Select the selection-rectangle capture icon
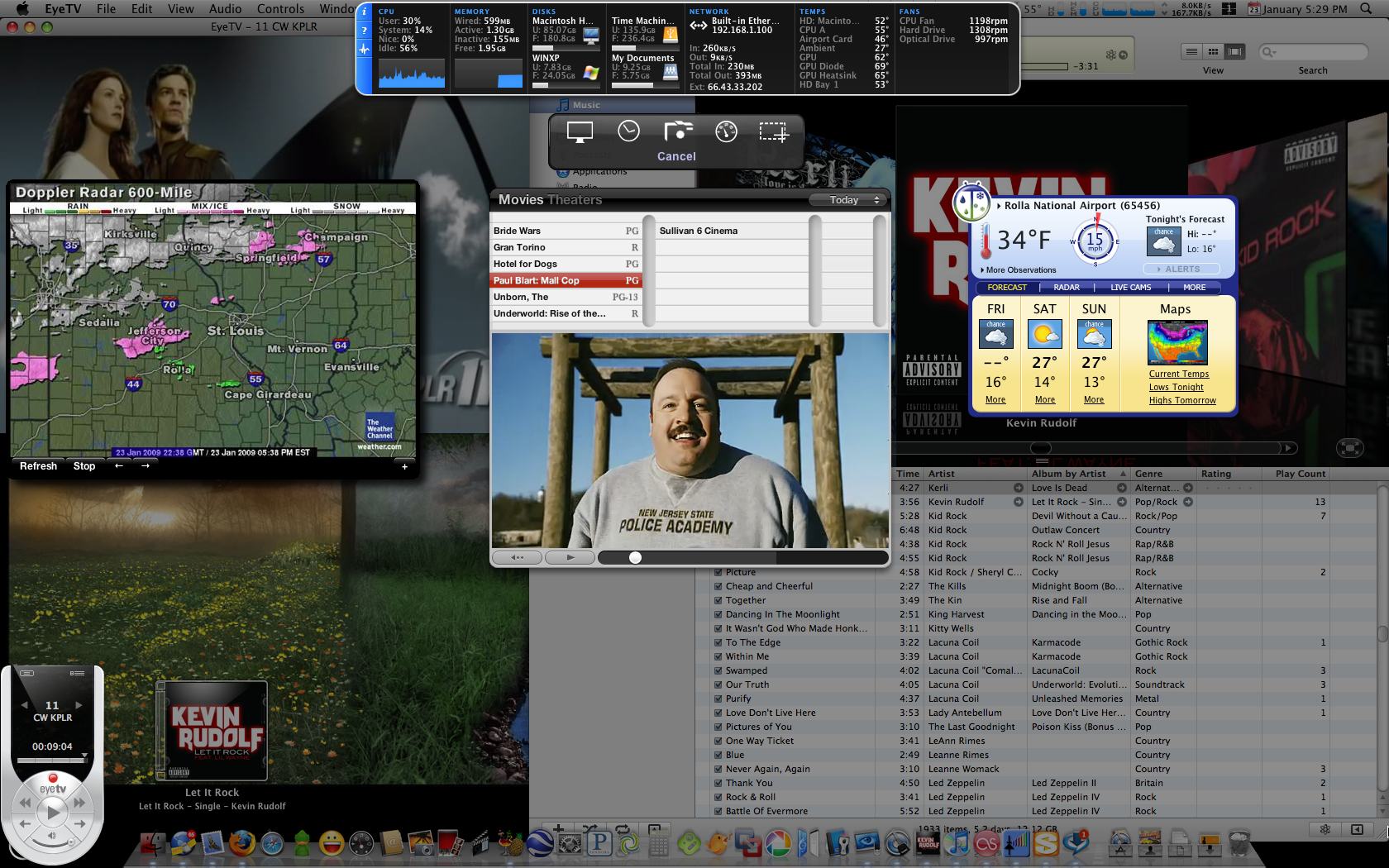1389x868 pixels. [x=773, y=131]
